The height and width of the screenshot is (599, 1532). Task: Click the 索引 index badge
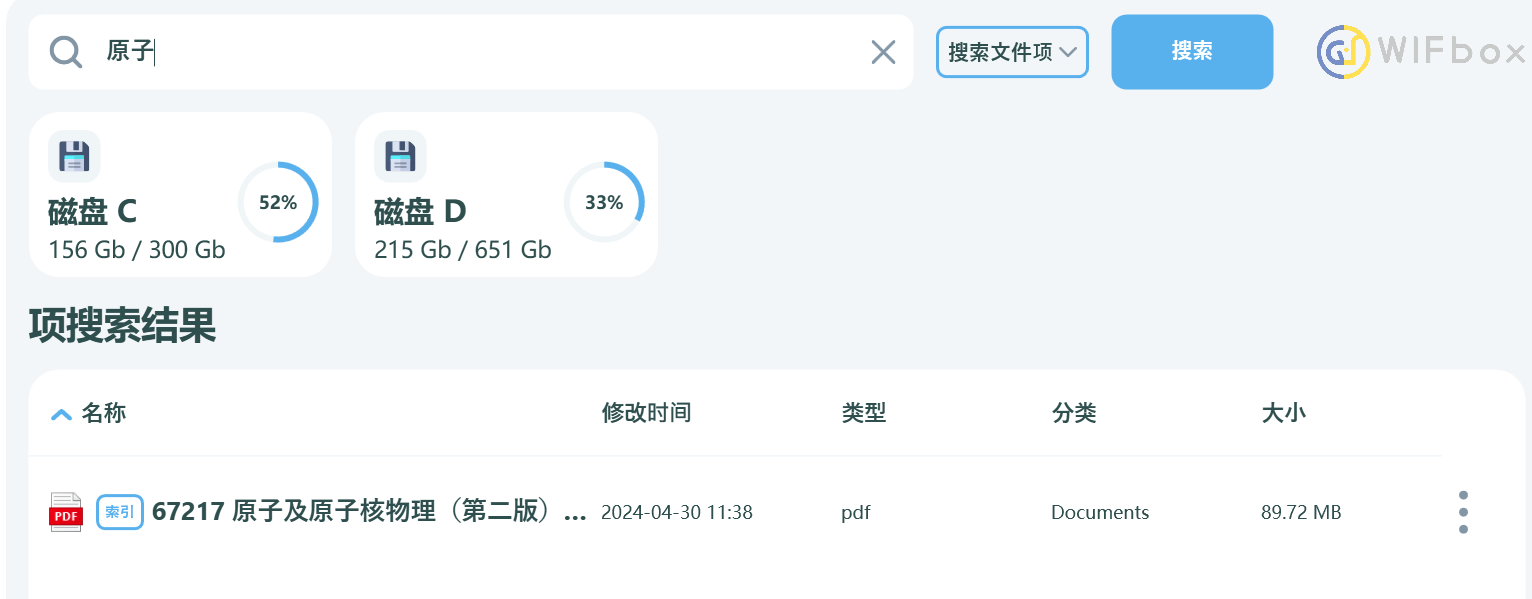[x=120, y=512]
